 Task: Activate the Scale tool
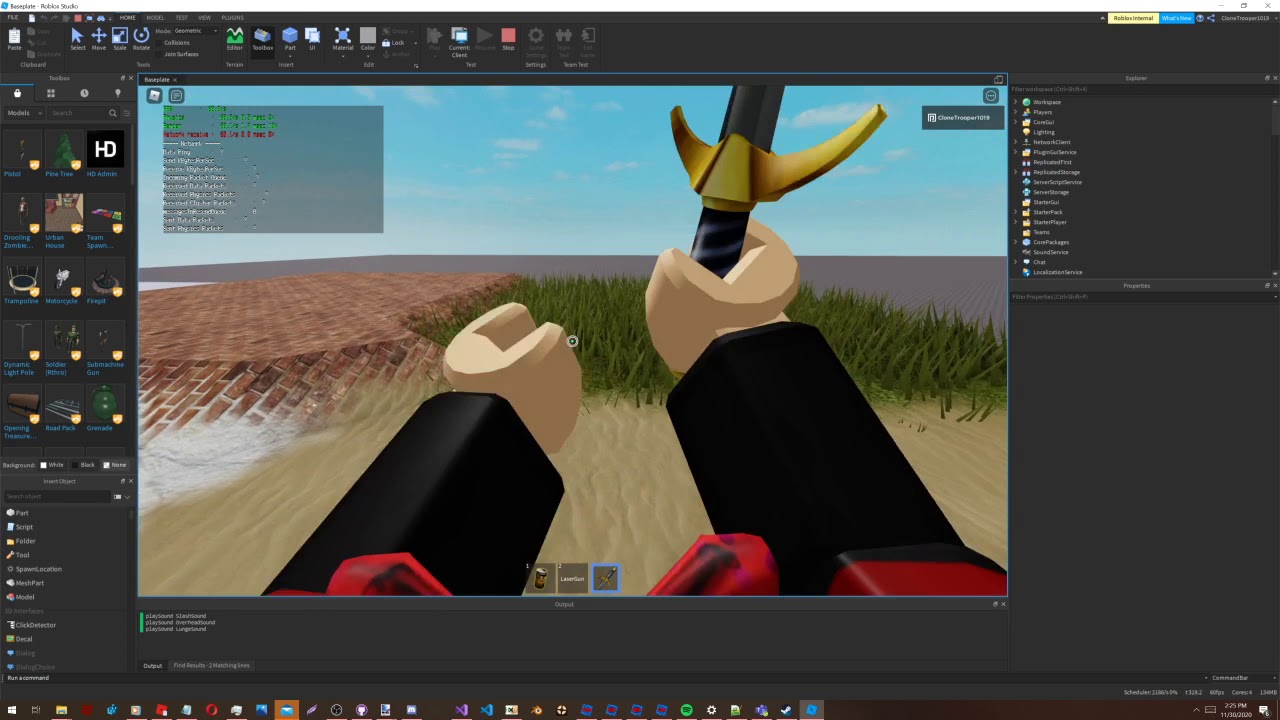point(120,37)
